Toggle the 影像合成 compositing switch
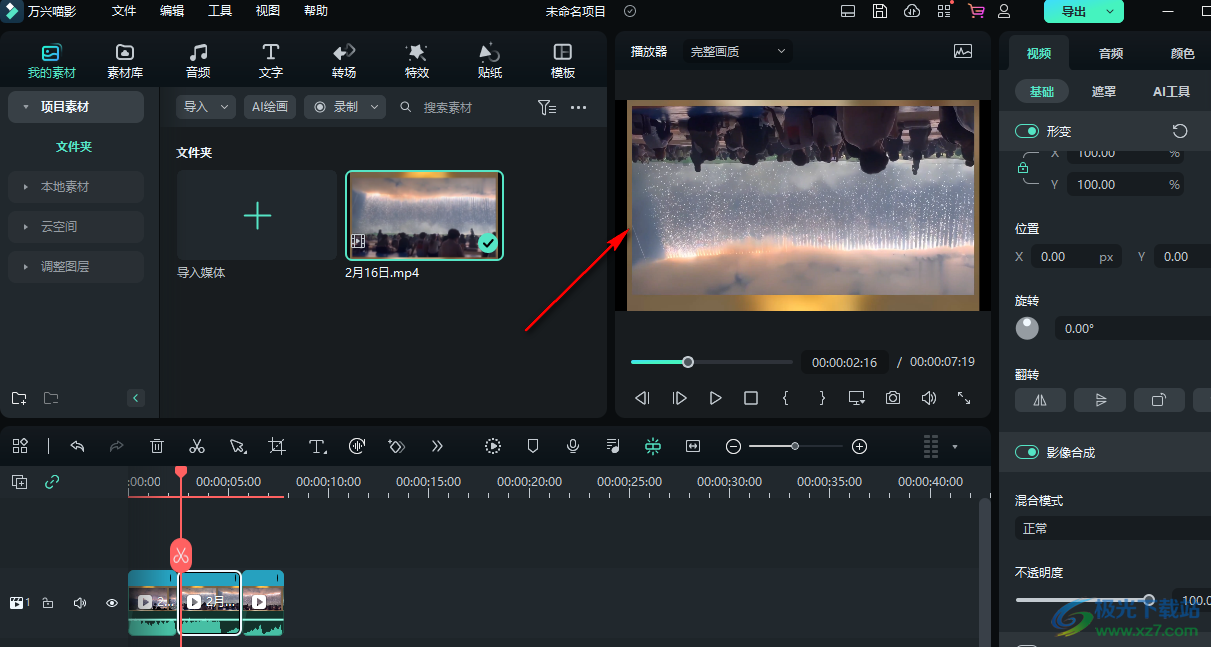This screenshot has width=1211, height=647. point(1027,452)
